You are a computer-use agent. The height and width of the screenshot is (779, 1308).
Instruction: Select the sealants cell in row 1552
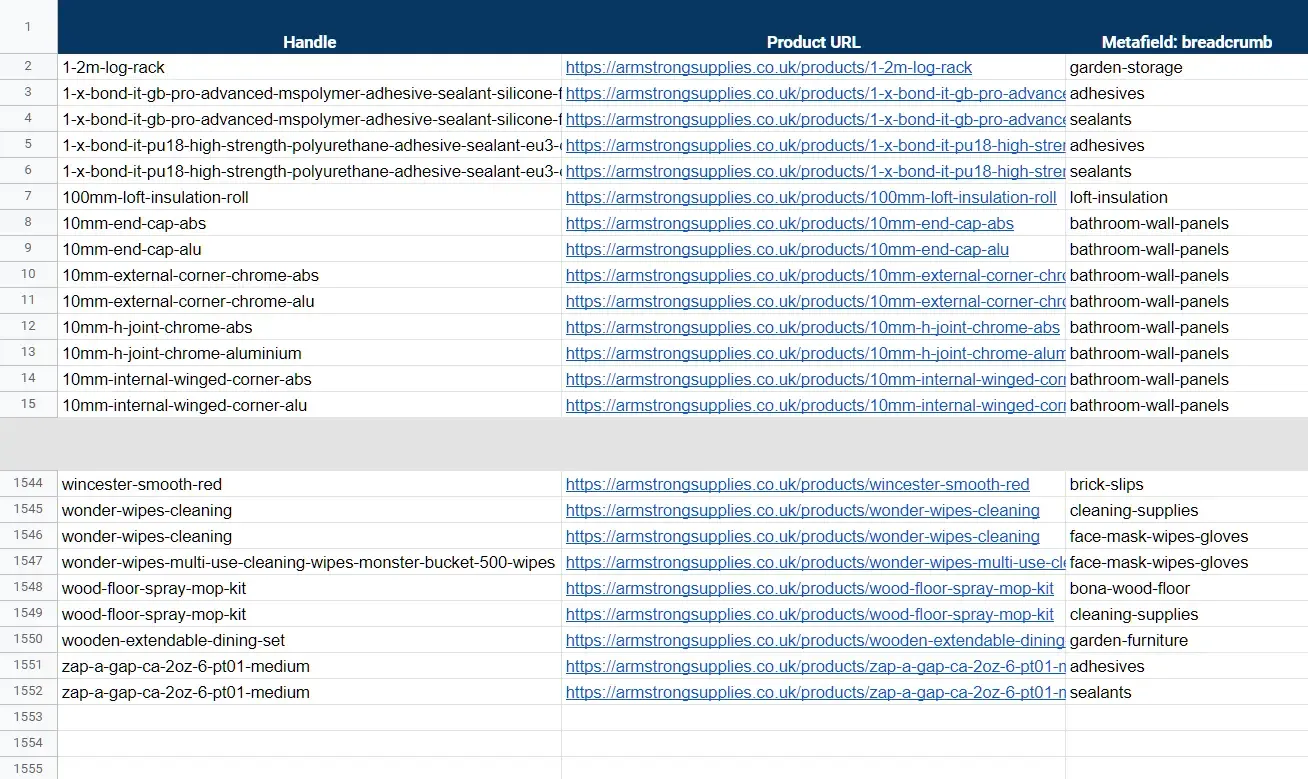coord(1187,692)
